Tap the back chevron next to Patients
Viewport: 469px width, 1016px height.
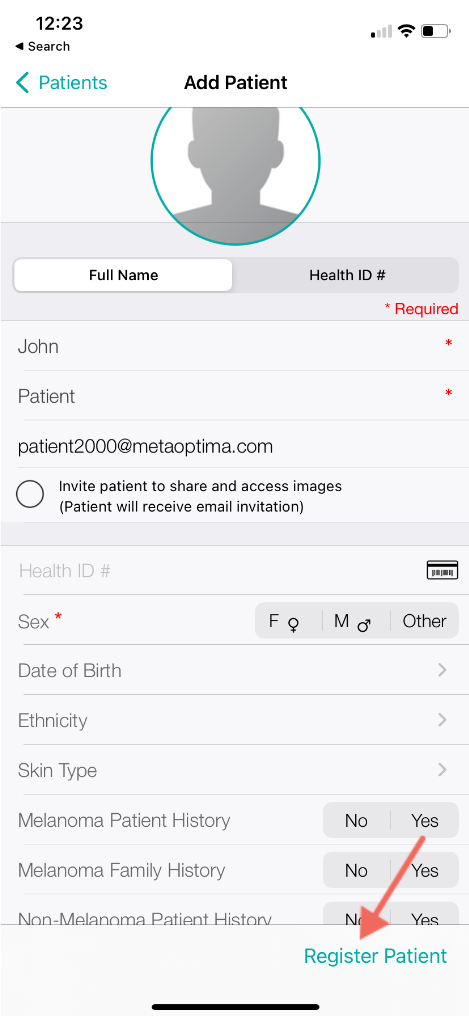23,83
